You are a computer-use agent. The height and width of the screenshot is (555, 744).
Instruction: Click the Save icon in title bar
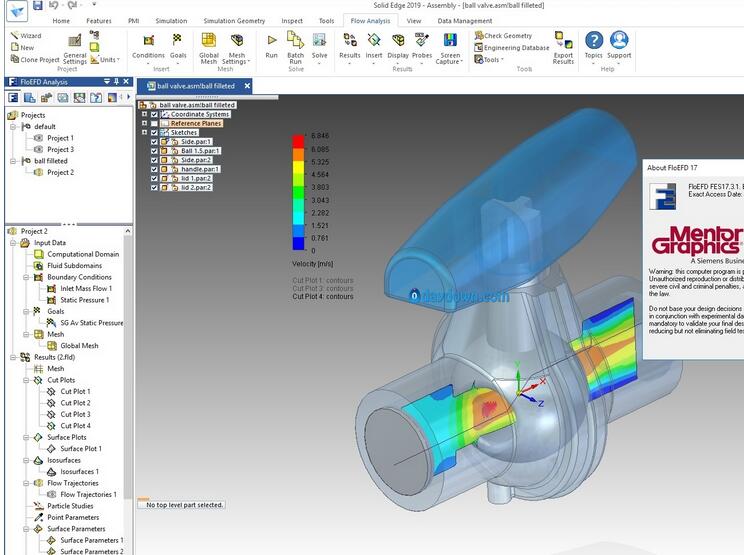[37, 5]
